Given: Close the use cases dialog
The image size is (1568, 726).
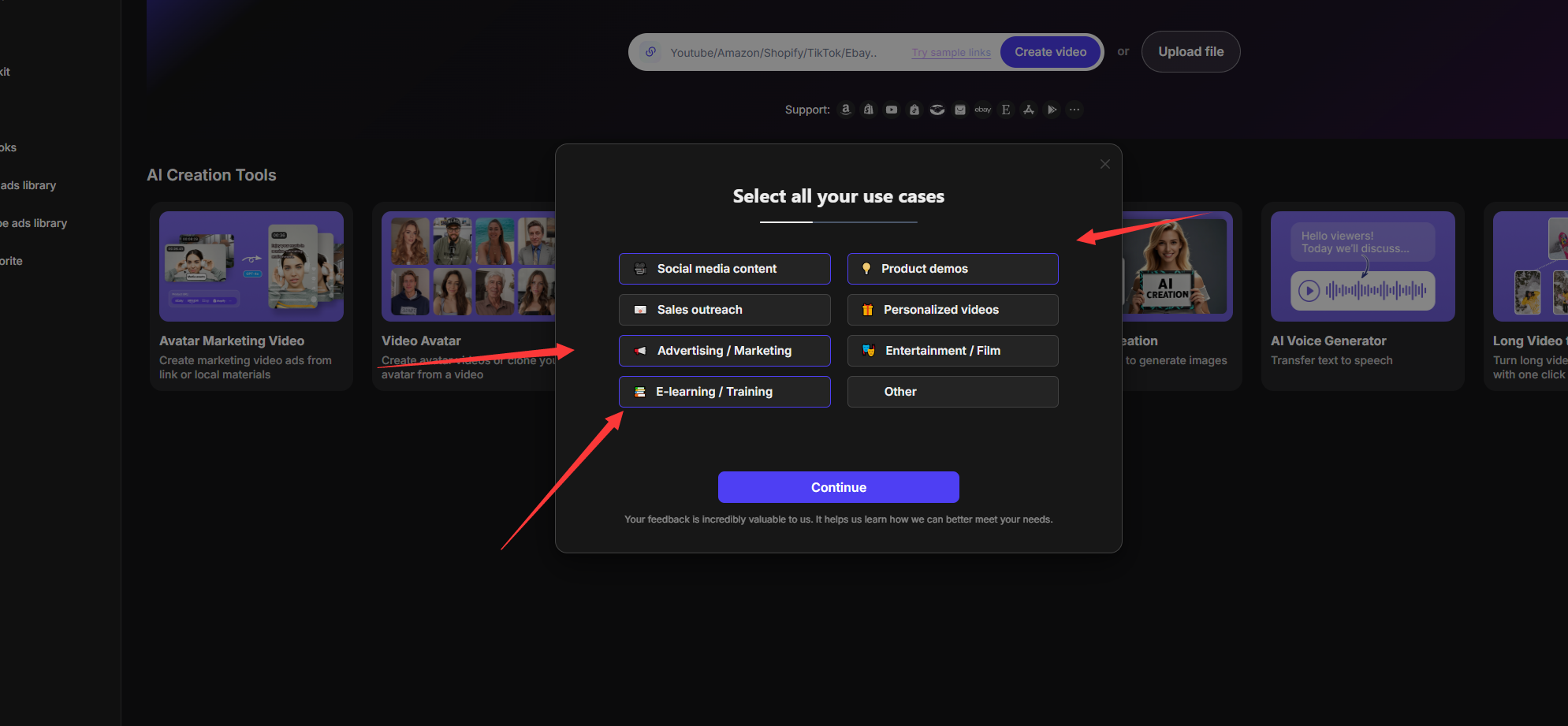Looking at the screenshot, I should click(x=1104, y=164).
